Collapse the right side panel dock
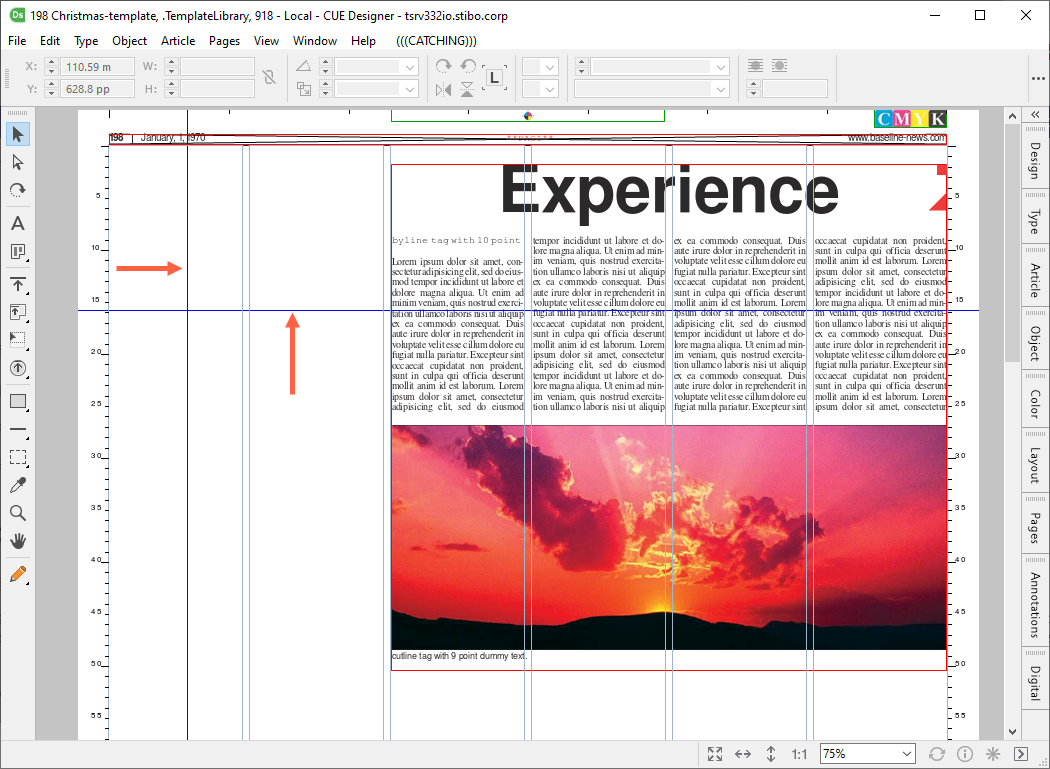Viewport: 1050px width, 769px height. click(x=1035, y=115)
